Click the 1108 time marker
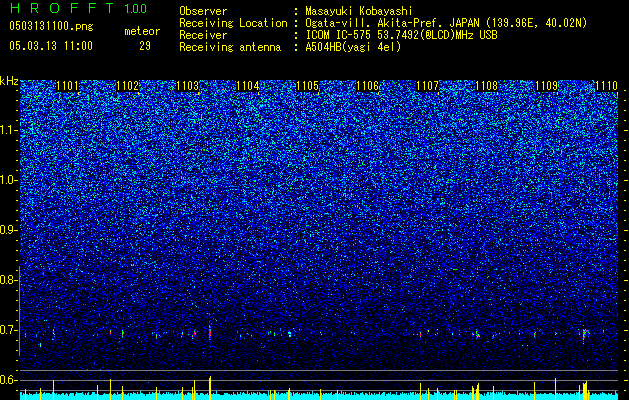The width and height of the screenshot is (629, 400). click(487, 86)
